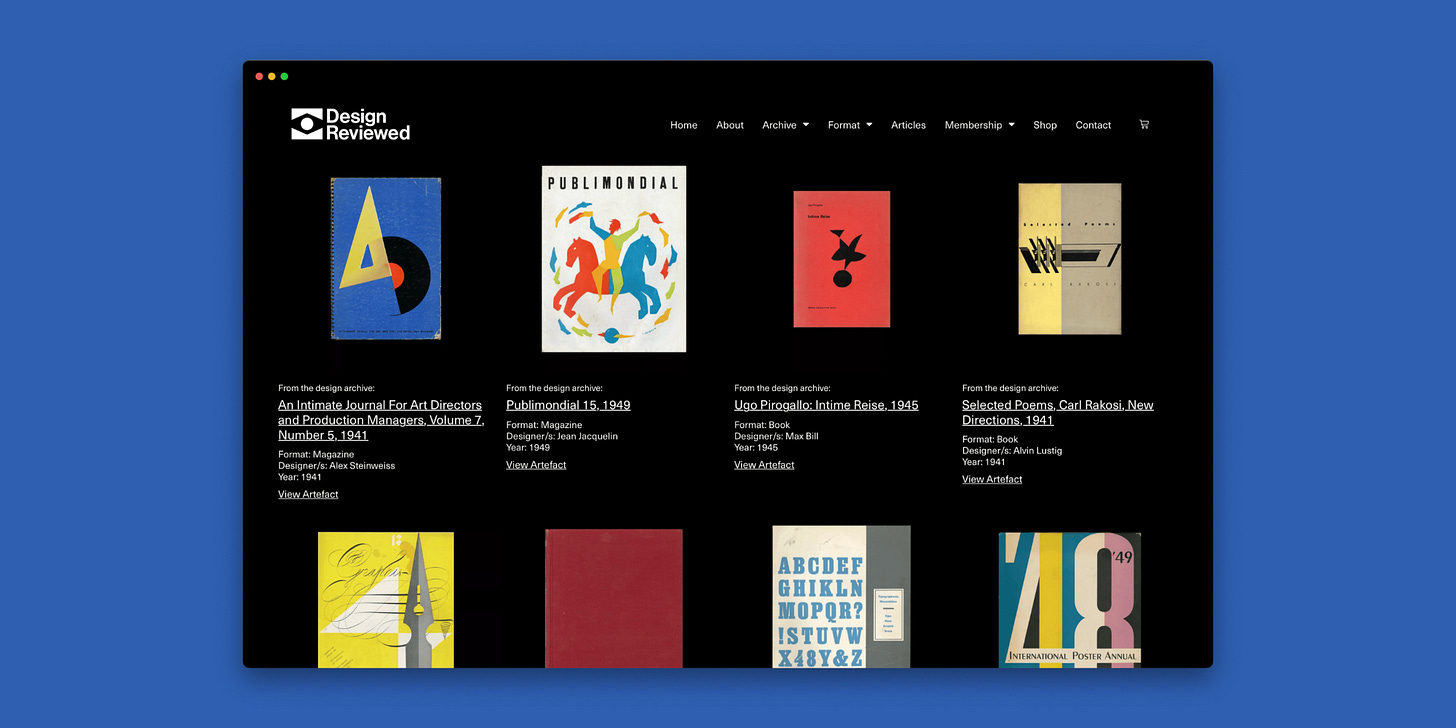Expand the Format dropdown menu
This screenshot has width=1456, height=728.
point(850,125)
